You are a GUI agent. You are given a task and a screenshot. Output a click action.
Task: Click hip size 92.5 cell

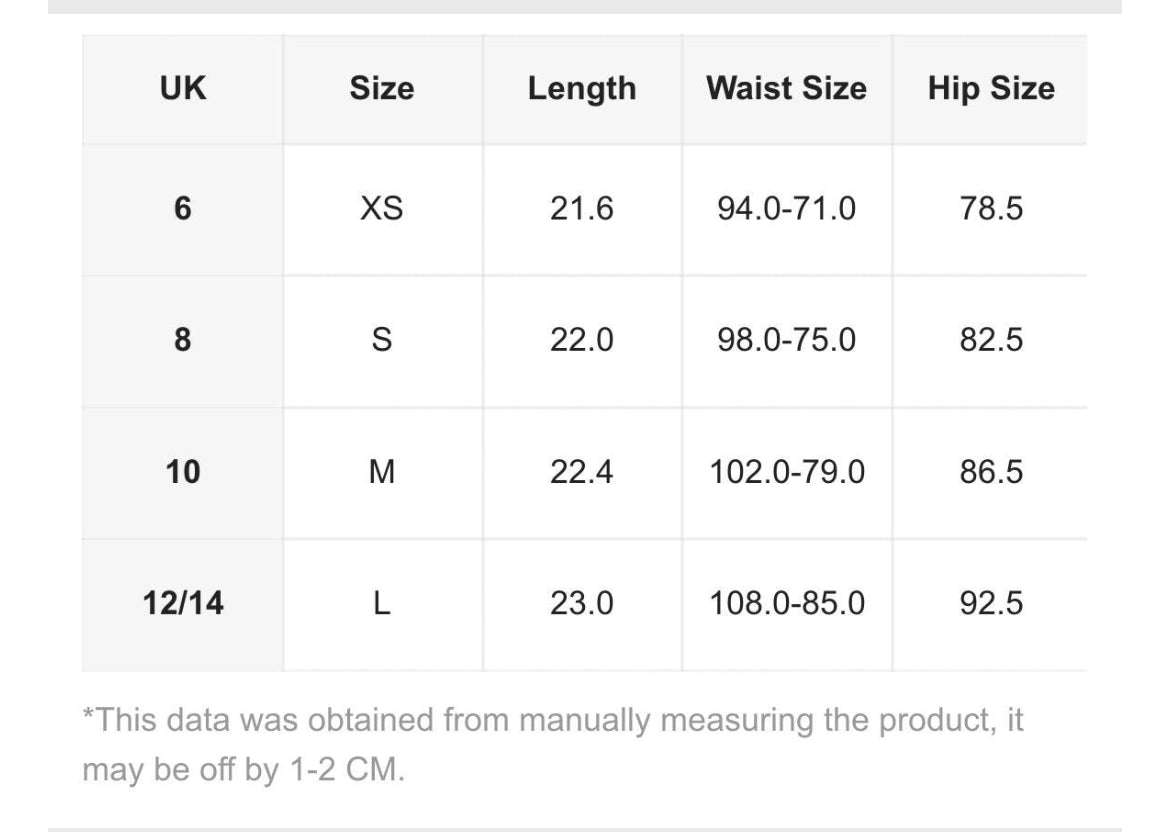(x=990, y=604)
